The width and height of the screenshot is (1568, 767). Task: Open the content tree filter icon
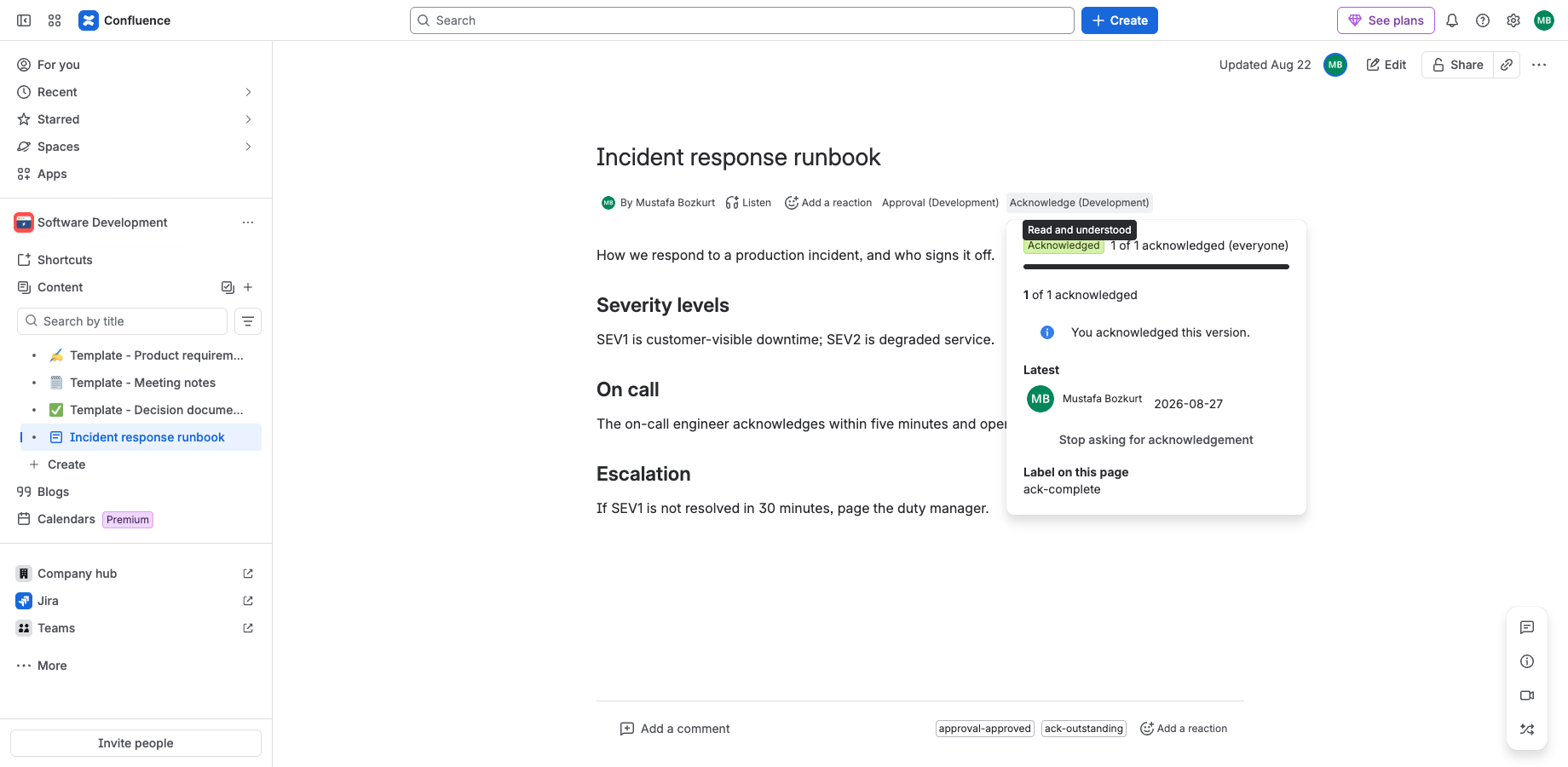tap(248, 321)
